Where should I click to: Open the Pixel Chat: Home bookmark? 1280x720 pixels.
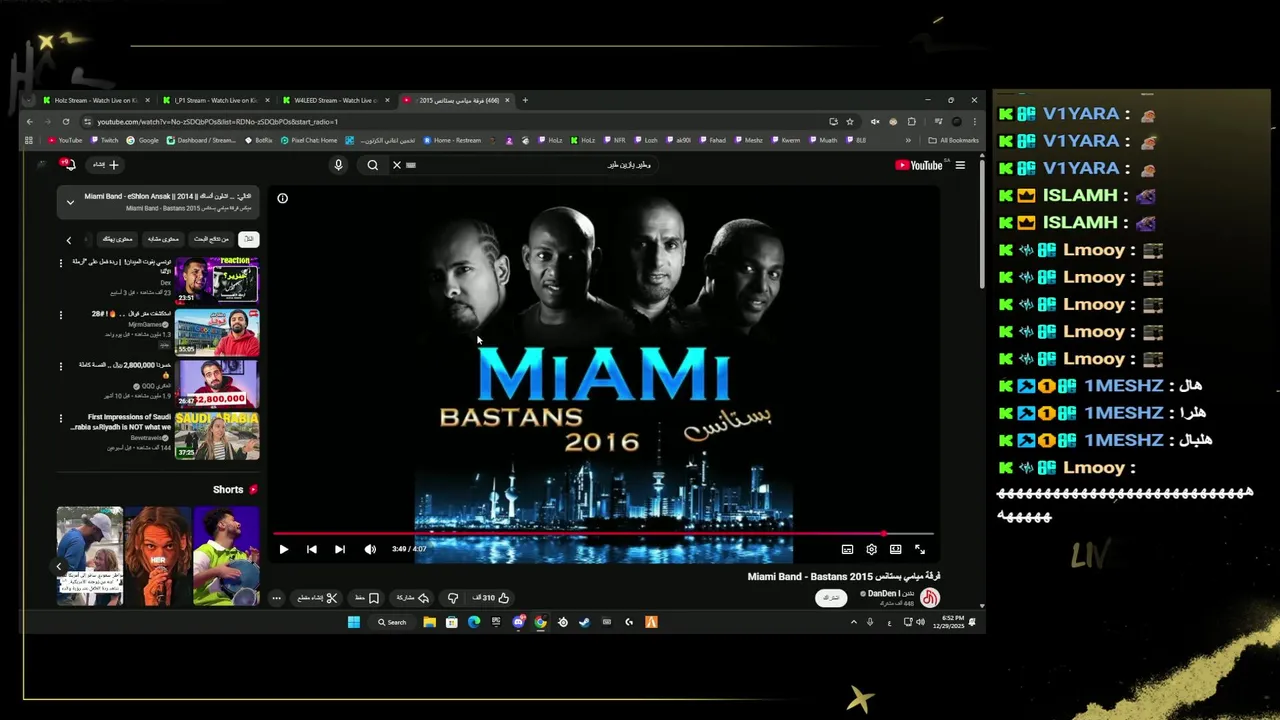click(310, 141)
